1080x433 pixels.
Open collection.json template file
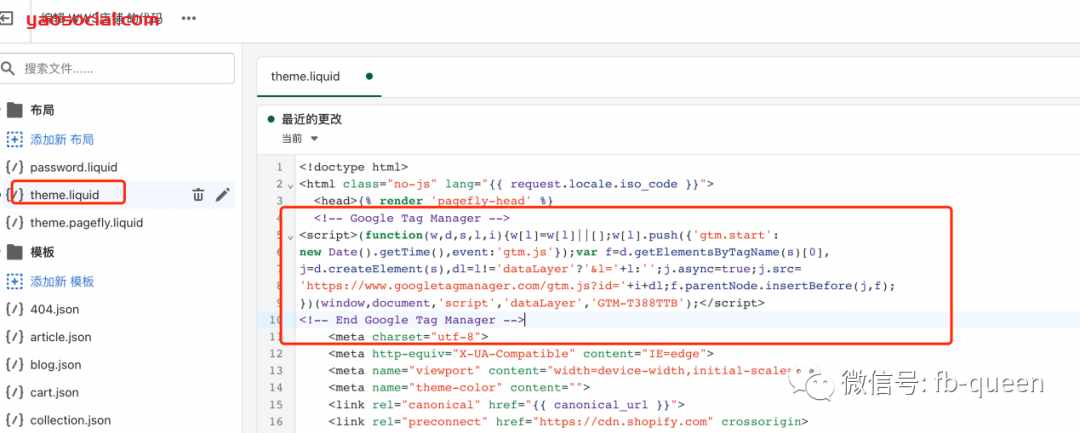click(70, 420)
